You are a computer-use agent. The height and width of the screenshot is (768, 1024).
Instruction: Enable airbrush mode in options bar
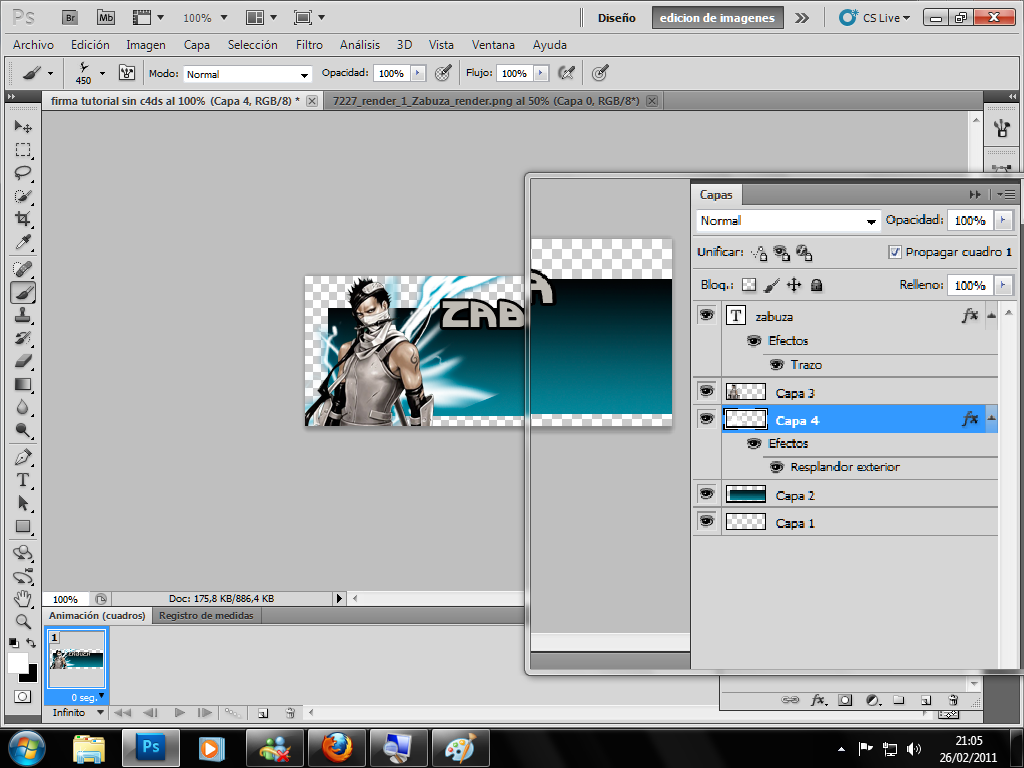coord(566,73)
